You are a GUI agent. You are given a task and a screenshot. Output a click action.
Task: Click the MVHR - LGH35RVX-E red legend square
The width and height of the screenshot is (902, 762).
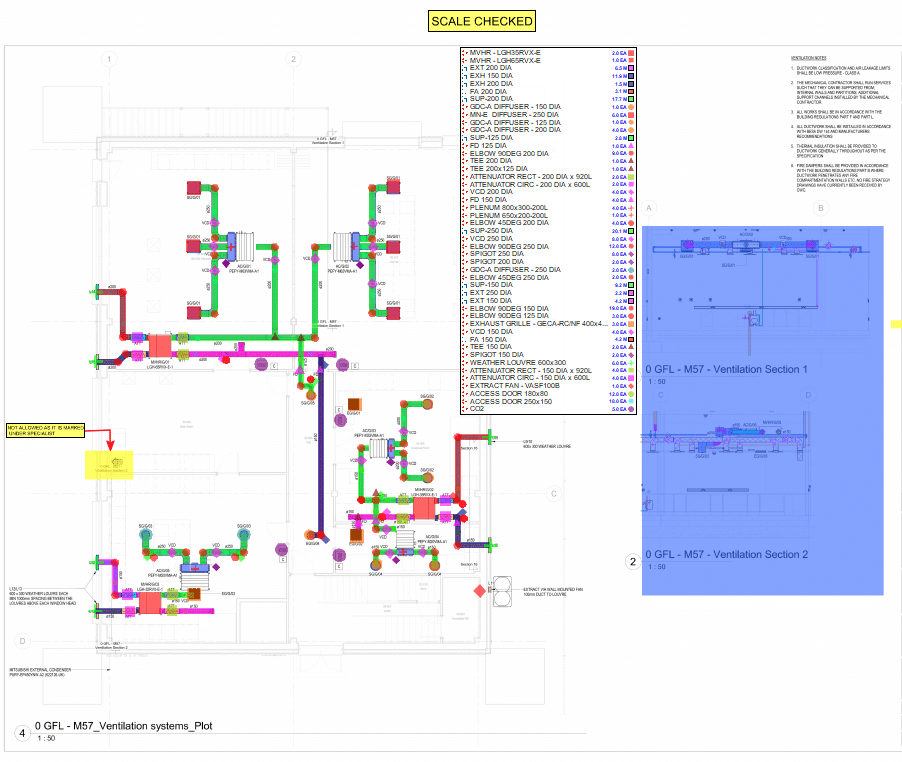[632, 51]
